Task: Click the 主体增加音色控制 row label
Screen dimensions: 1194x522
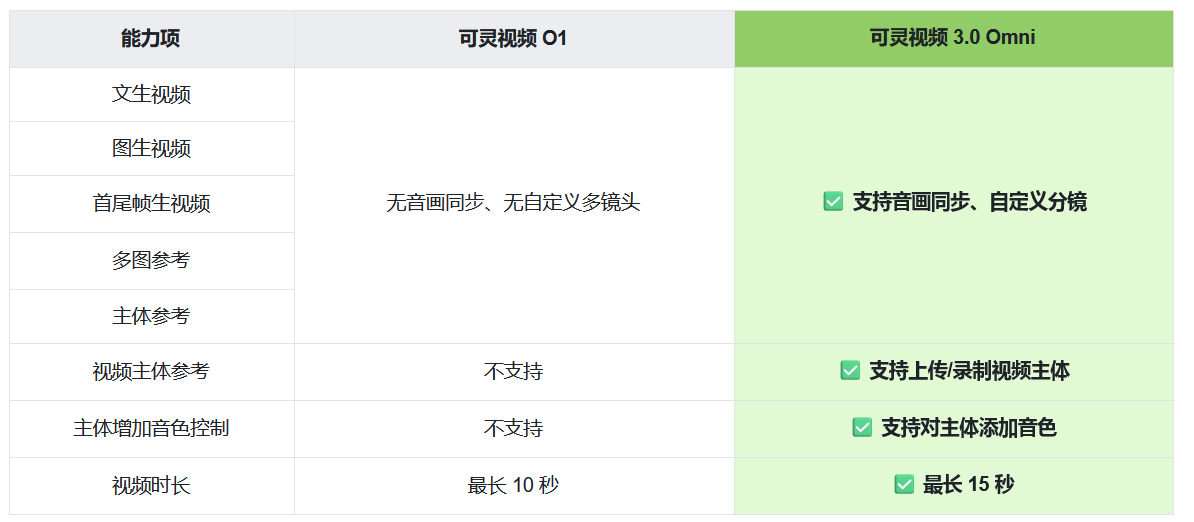Action: pyautogui.click(x=151, y=428)
